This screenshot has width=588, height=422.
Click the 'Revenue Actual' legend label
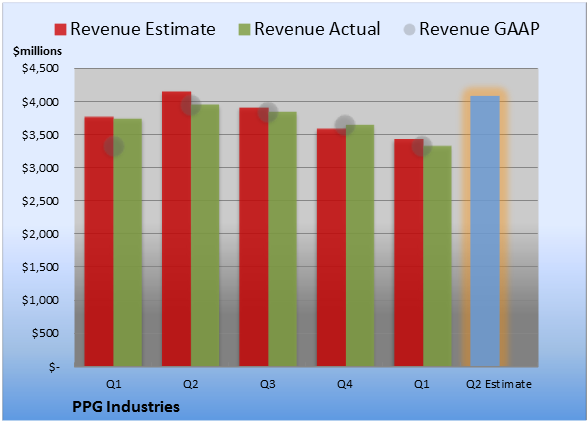pyautogui.click(x=317, y=29)
